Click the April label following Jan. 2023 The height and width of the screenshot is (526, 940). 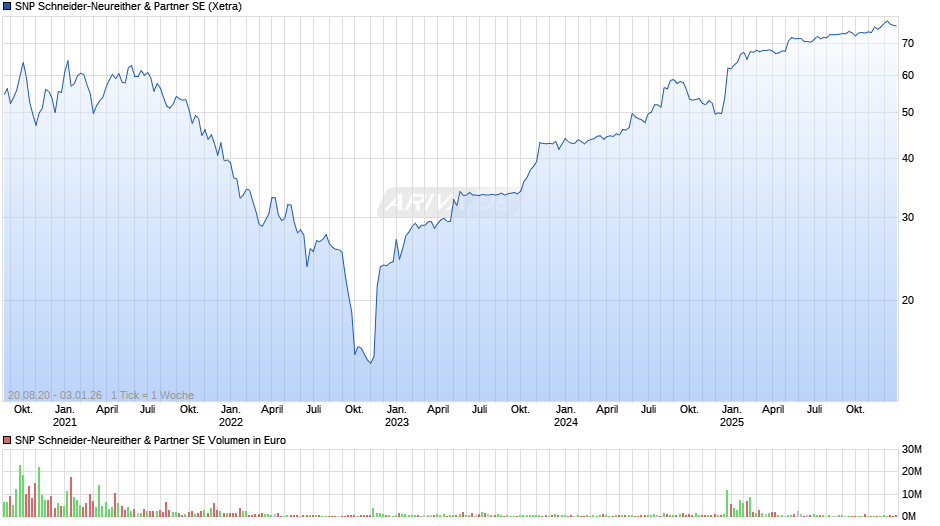click(438, 410)
